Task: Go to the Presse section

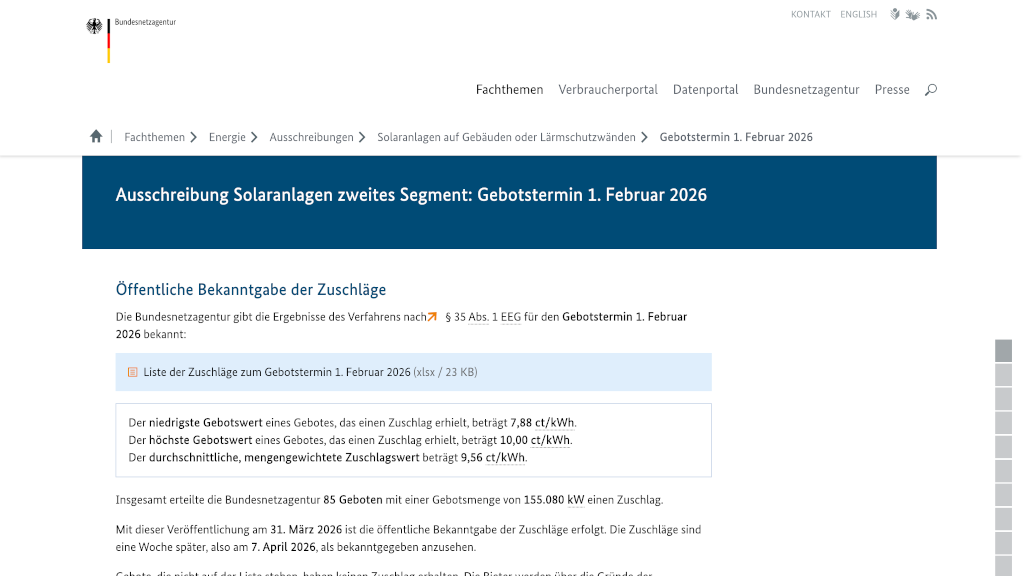Action: [891, 89]
